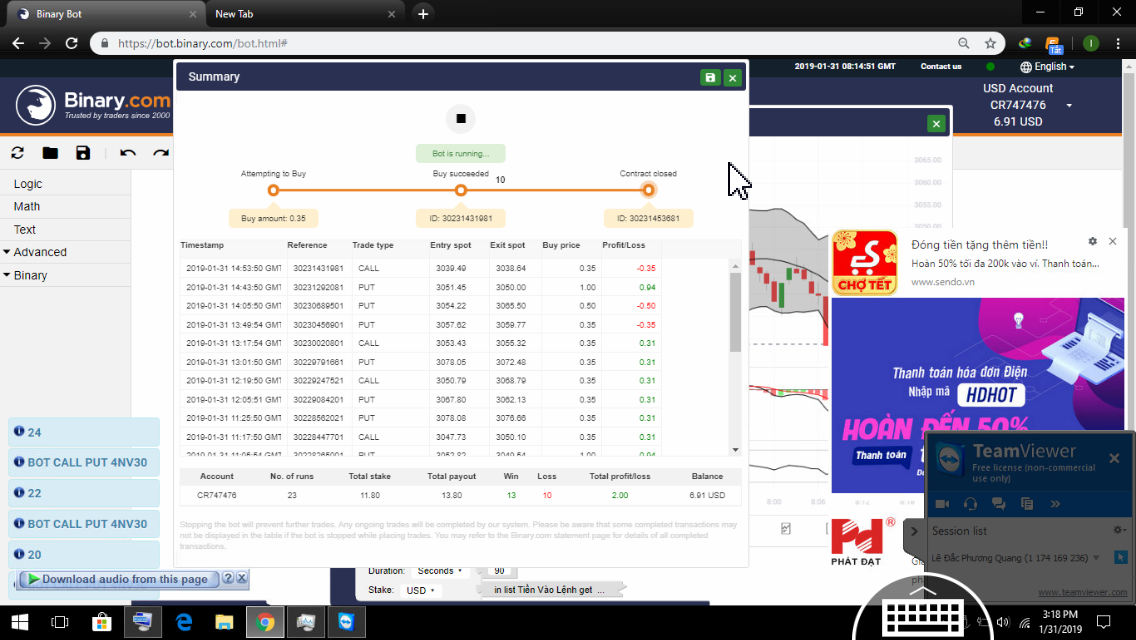Select the '24' variable block
The height and width of the screenshot is (640, 1136).
point(83,432)
